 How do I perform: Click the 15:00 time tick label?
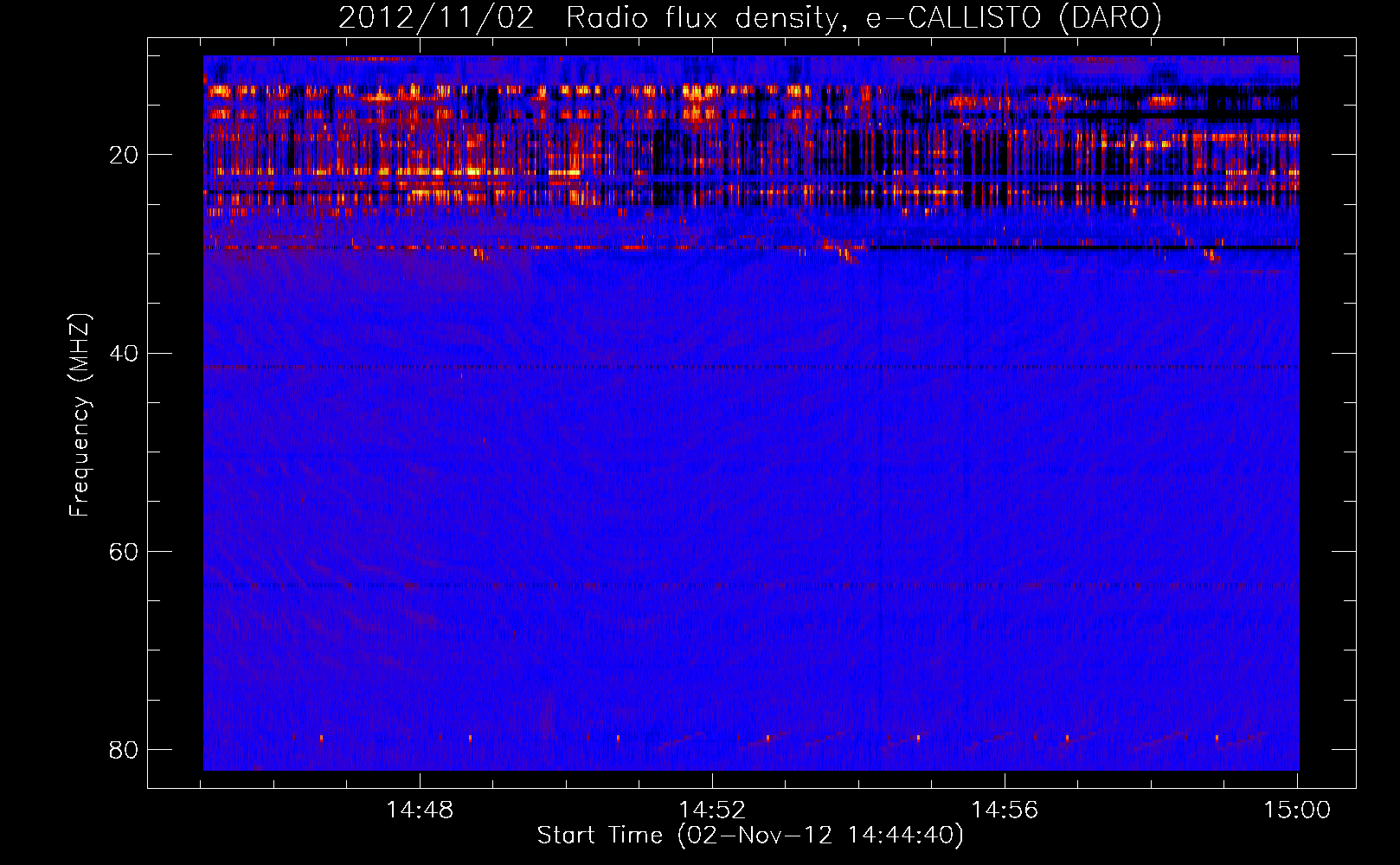click(1297, 811)
